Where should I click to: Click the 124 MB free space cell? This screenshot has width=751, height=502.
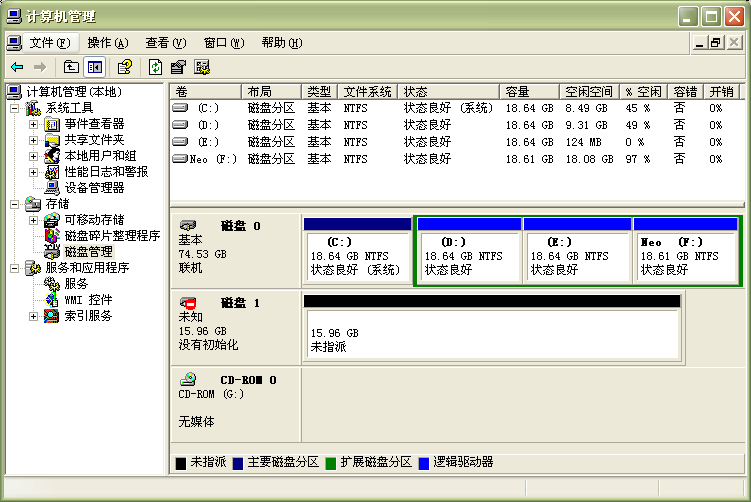(x=583, y=142)
